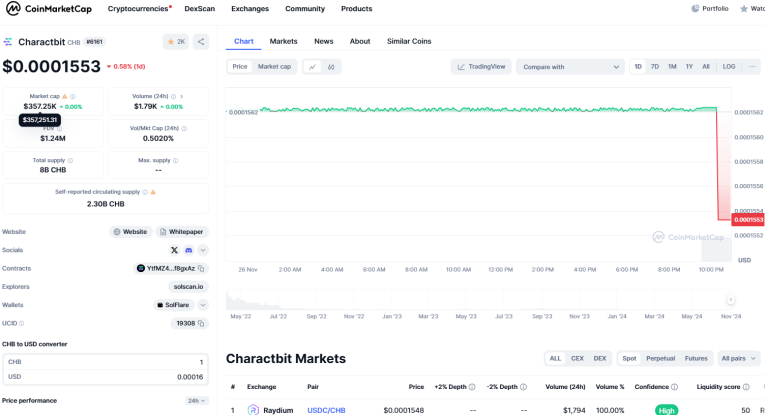Copy the contract address YtfMZ4...f8gxAz
Viewport: 765px width, 415px height.
[x=201, y=268]
